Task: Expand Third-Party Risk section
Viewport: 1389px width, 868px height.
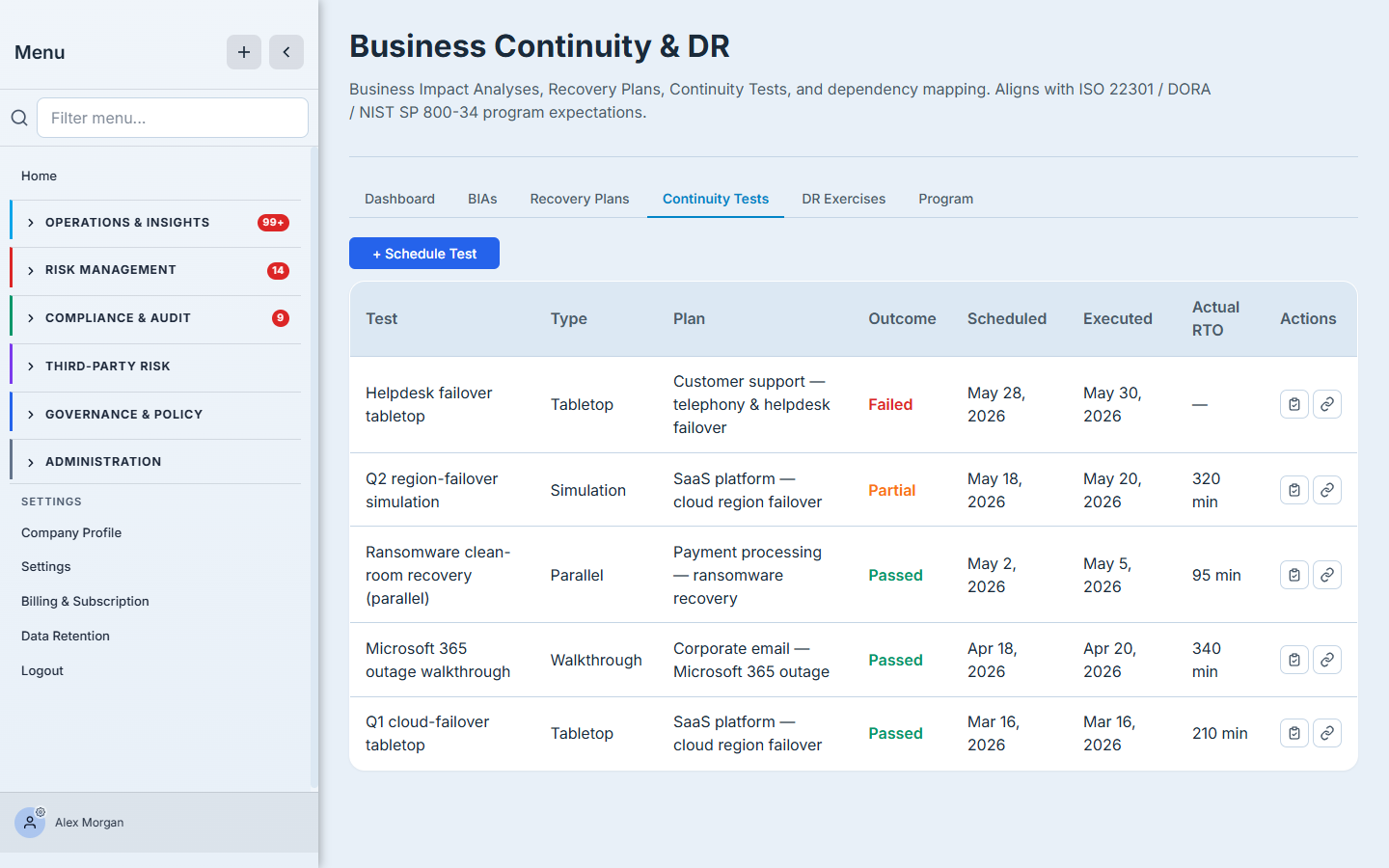Action: [156, 366]
